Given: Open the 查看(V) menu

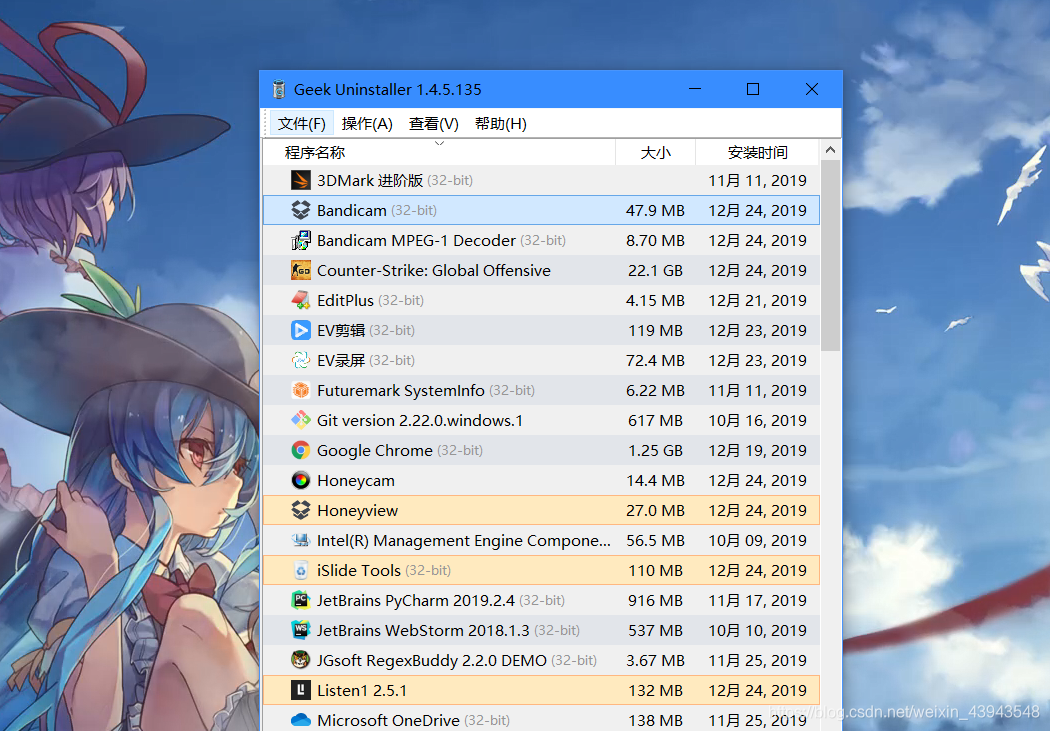Looking at the screenshot, I should click(x=433, y=124).
